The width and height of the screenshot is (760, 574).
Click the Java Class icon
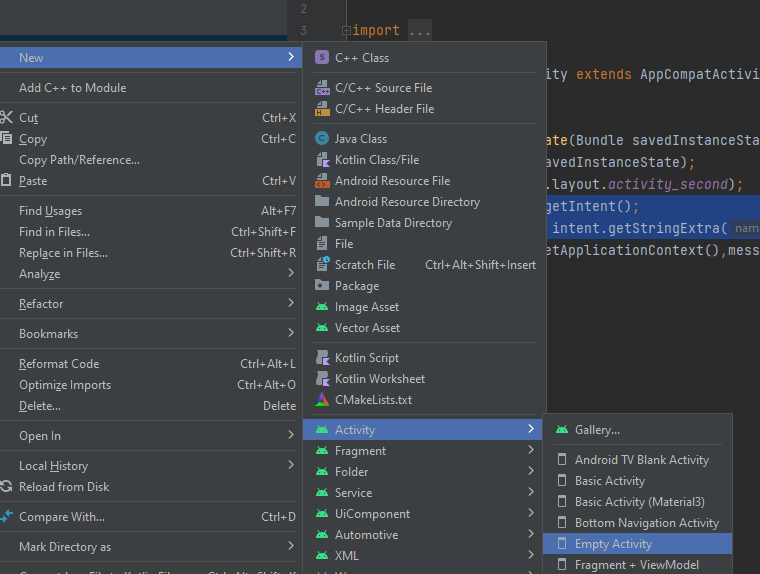pos(322,139)
